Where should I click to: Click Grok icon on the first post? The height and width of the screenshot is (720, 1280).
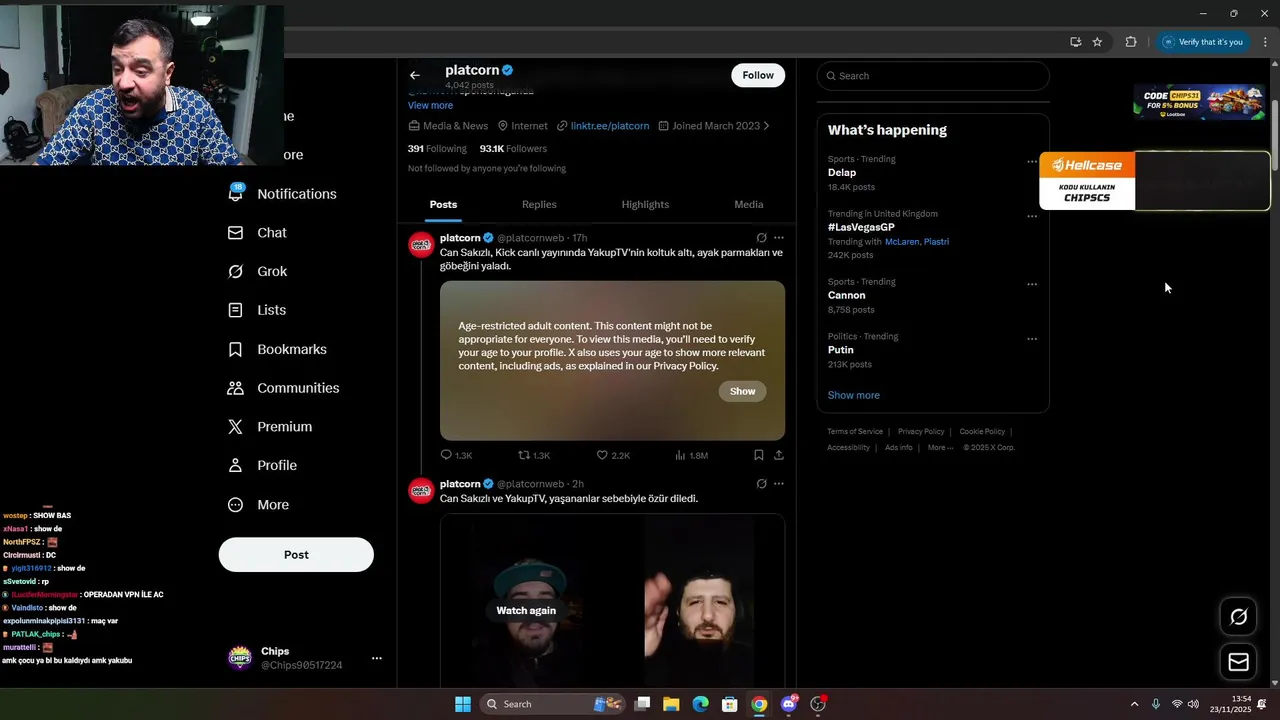pos(762,238)
